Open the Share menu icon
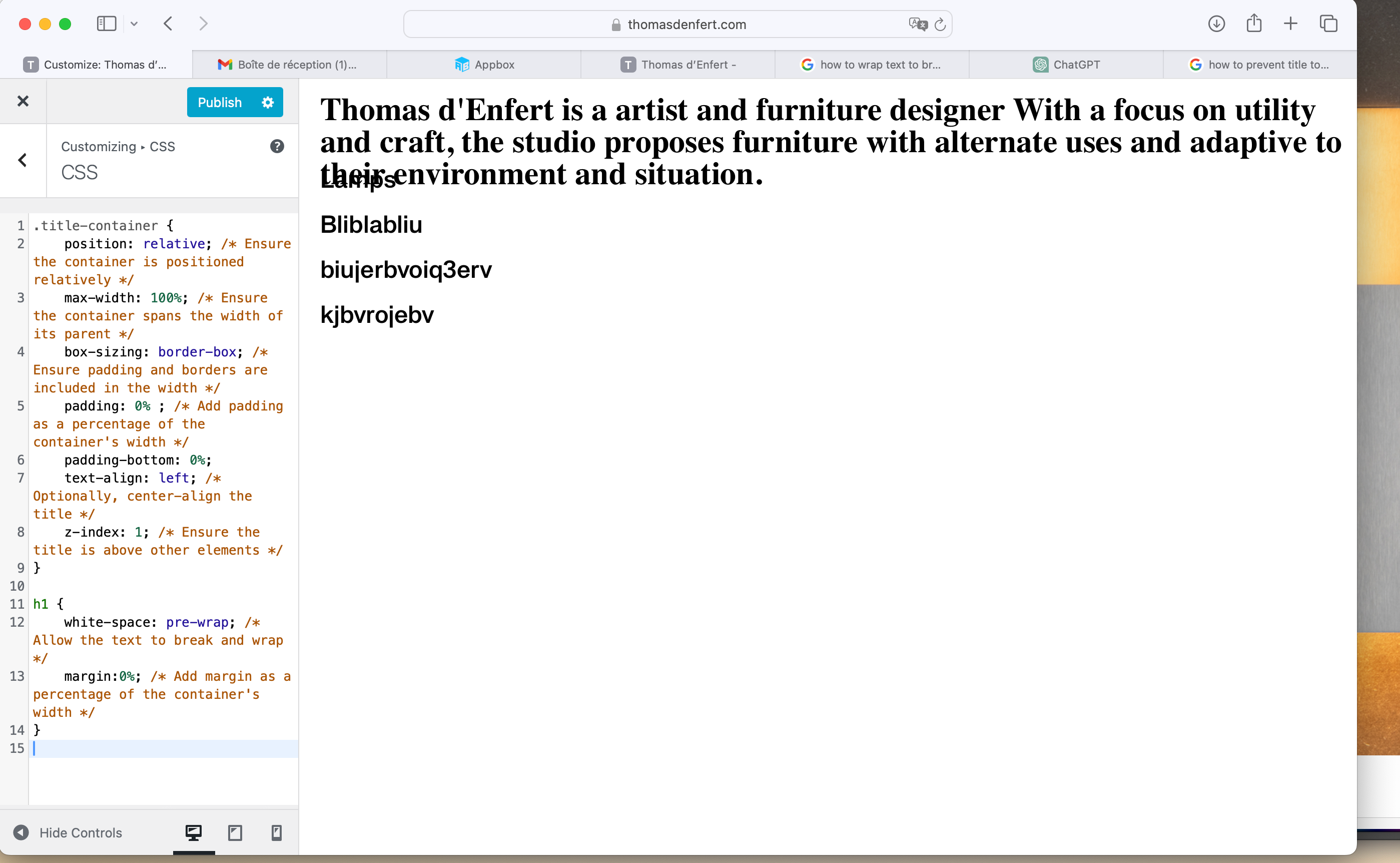This screenshot has width=1400, height=863. click(x=1253, y=24)
